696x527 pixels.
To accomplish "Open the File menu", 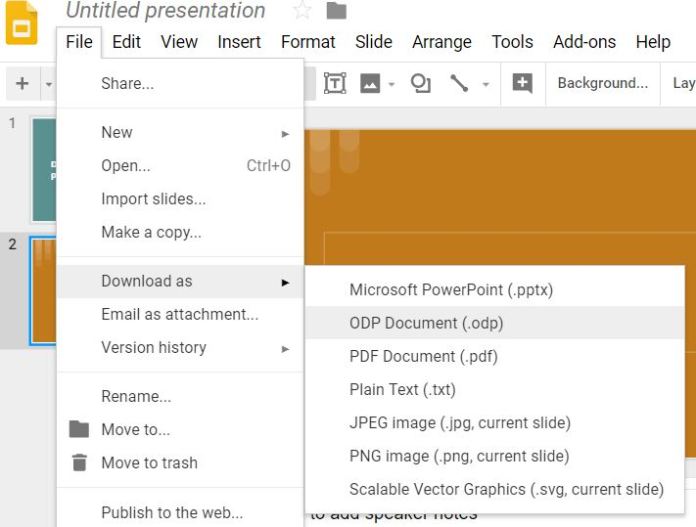I will (x=79, y=42).
